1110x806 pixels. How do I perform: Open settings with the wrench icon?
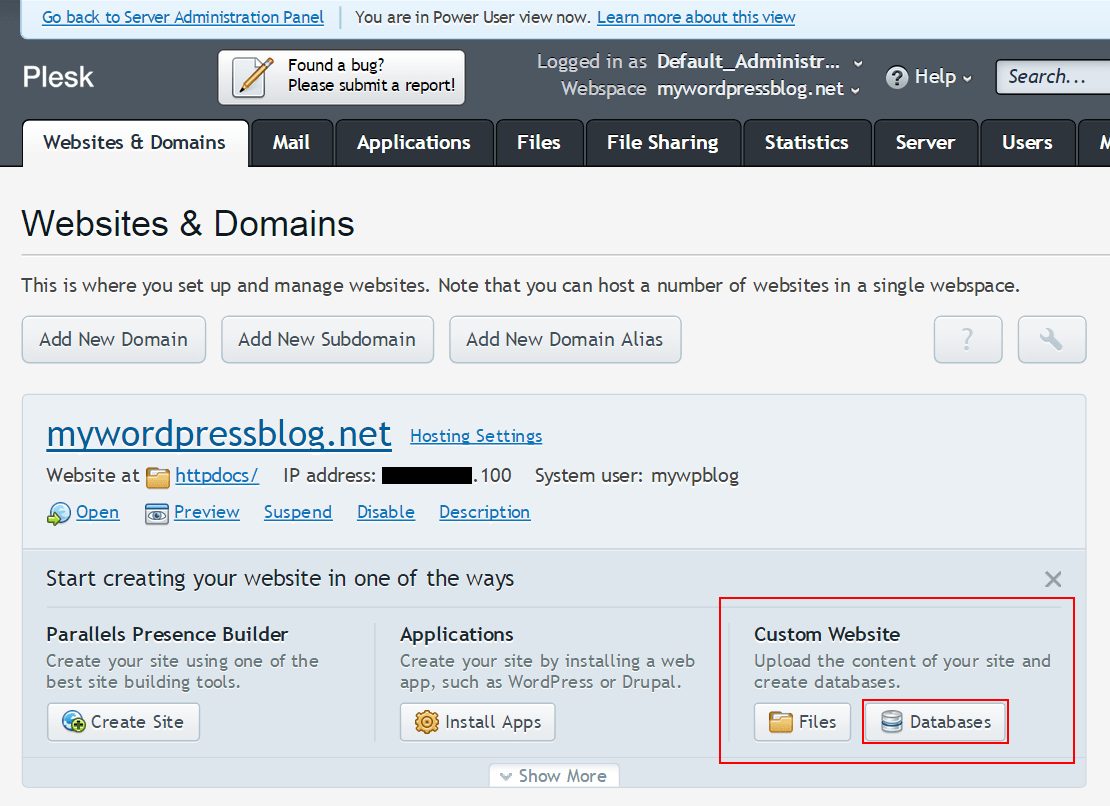(x=1051, y=339)
